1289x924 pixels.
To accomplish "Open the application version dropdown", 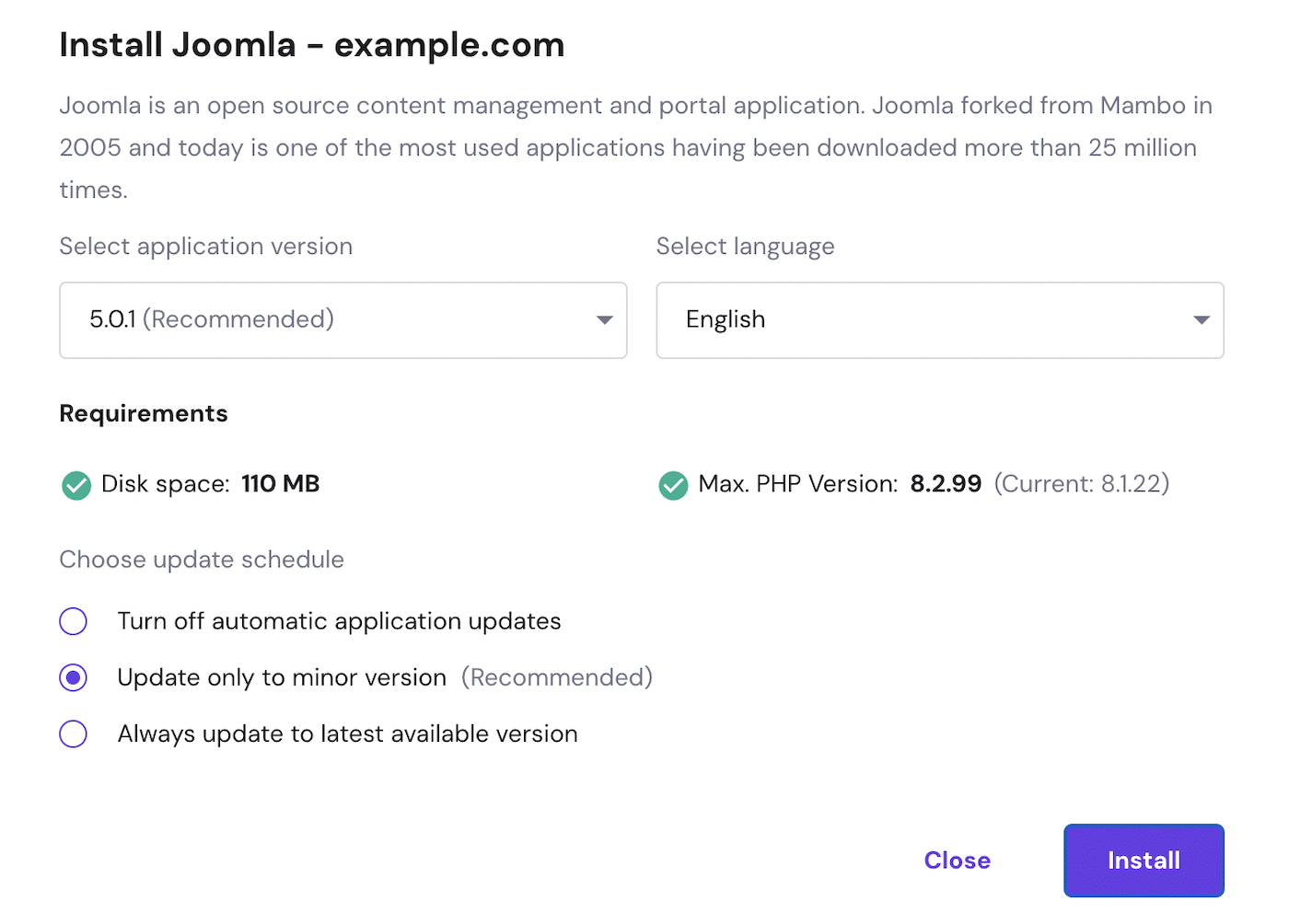I will (x=343, y=319).
